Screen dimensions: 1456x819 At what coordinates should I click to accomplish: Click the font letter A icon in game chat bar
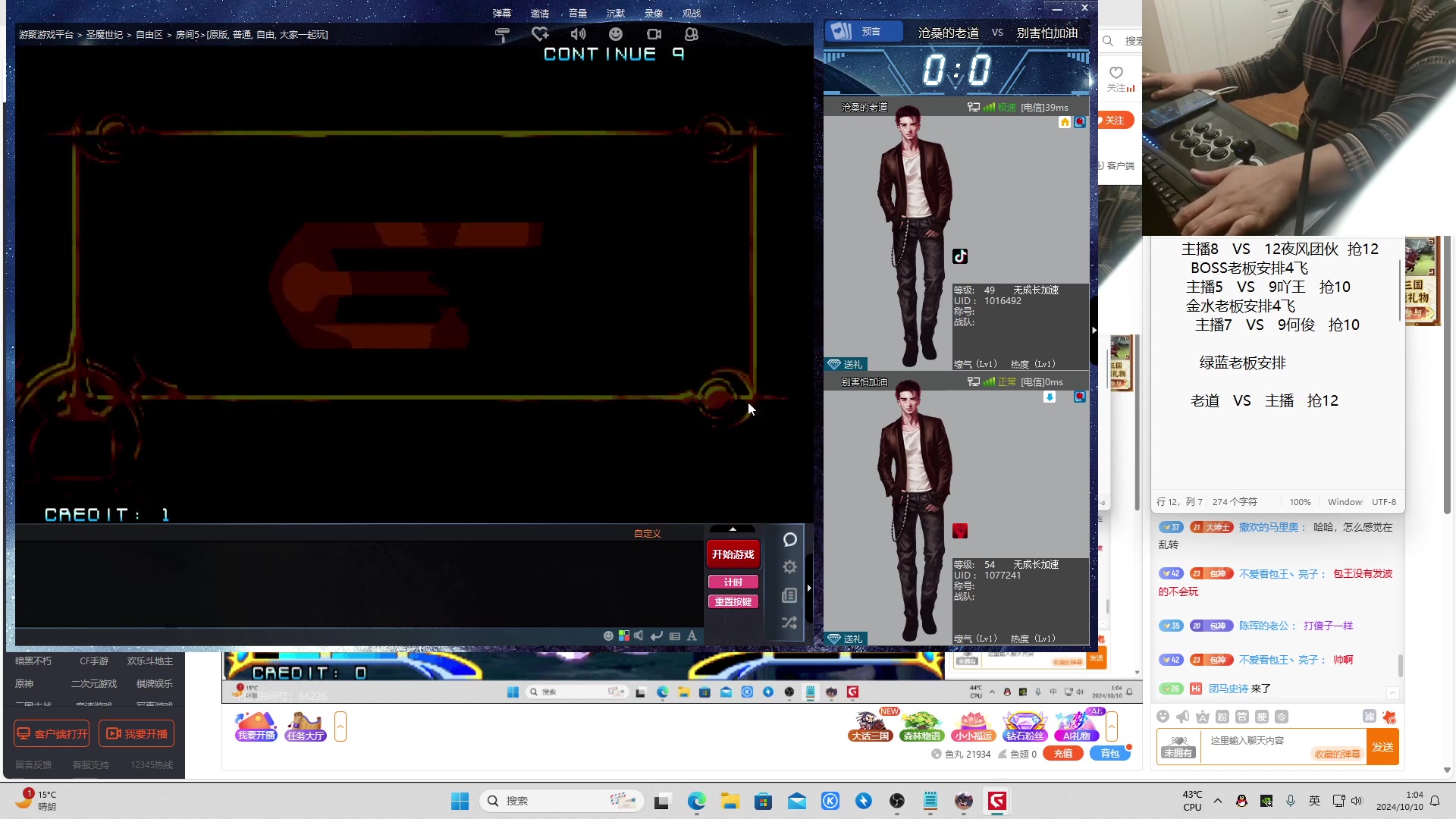tap(692, 636)
